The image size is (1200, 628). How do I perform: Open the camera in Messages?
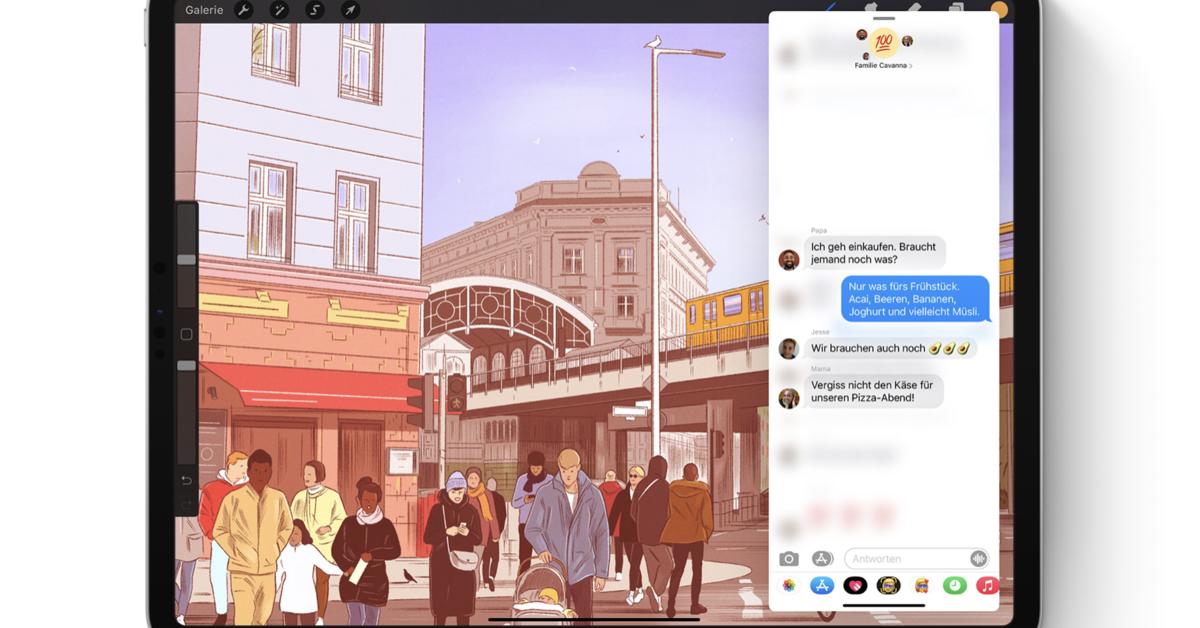[789, 559]
